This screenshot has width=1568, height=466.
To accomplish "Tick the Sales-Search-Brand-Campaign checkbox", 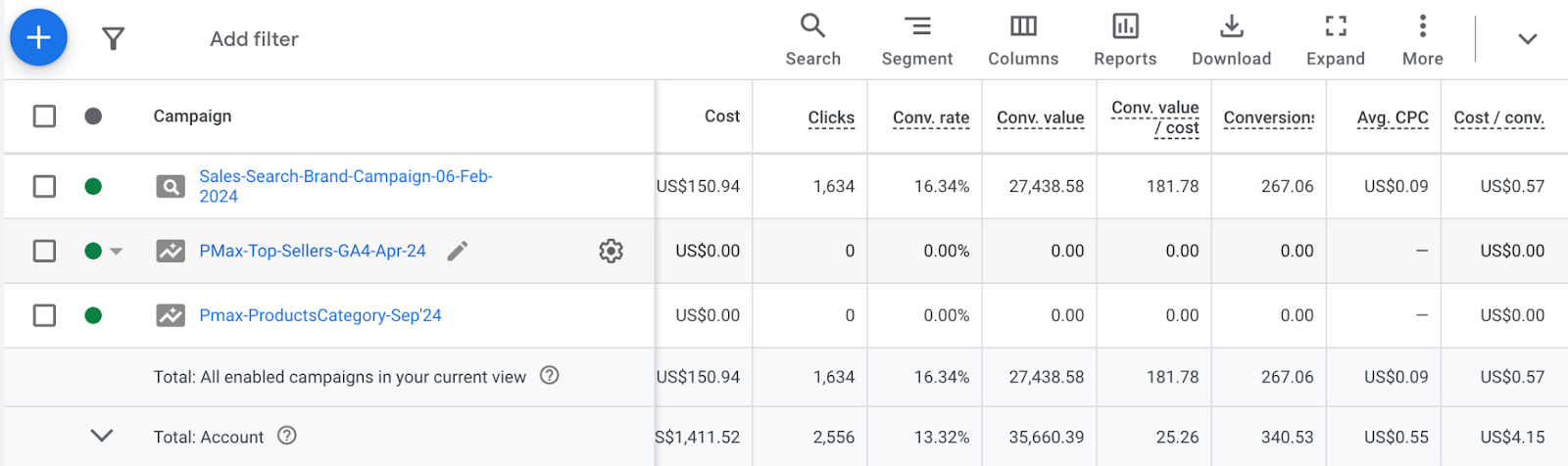I will [44, 186].
